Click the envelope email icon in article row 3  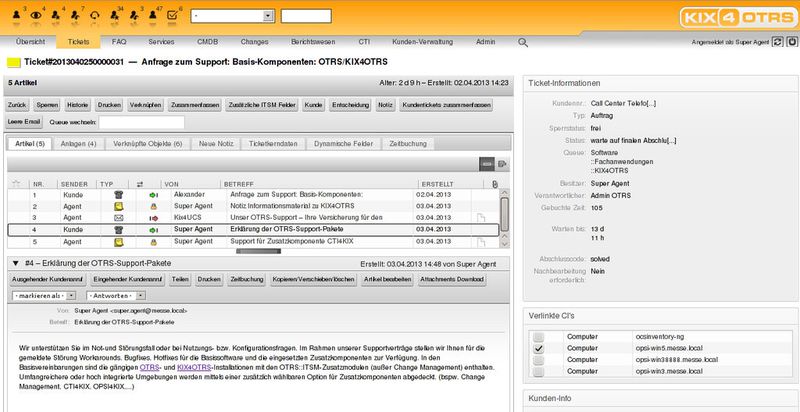pyautogui.click(x=118, y=218)
